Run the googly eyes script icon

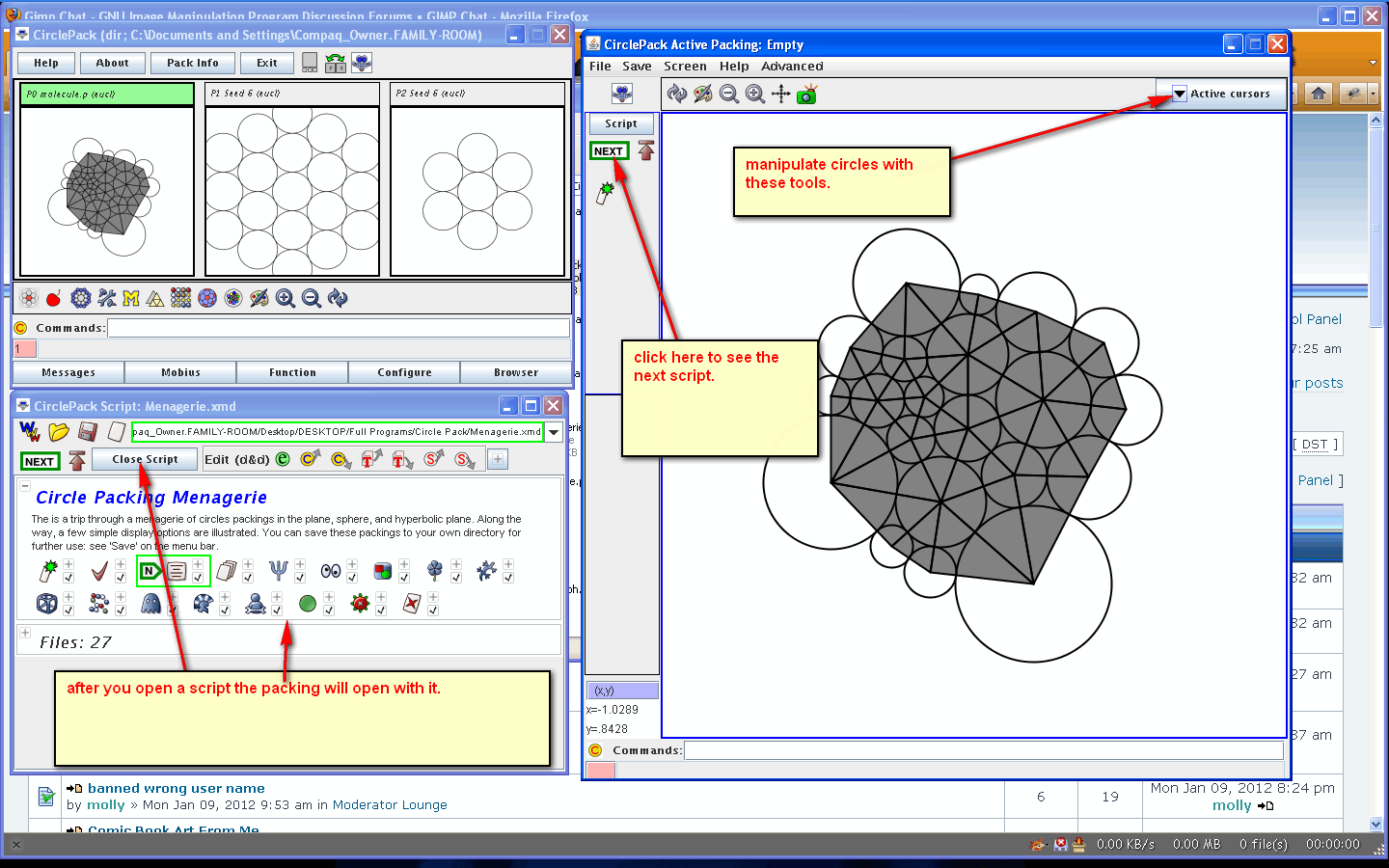(x=331, y=571)
